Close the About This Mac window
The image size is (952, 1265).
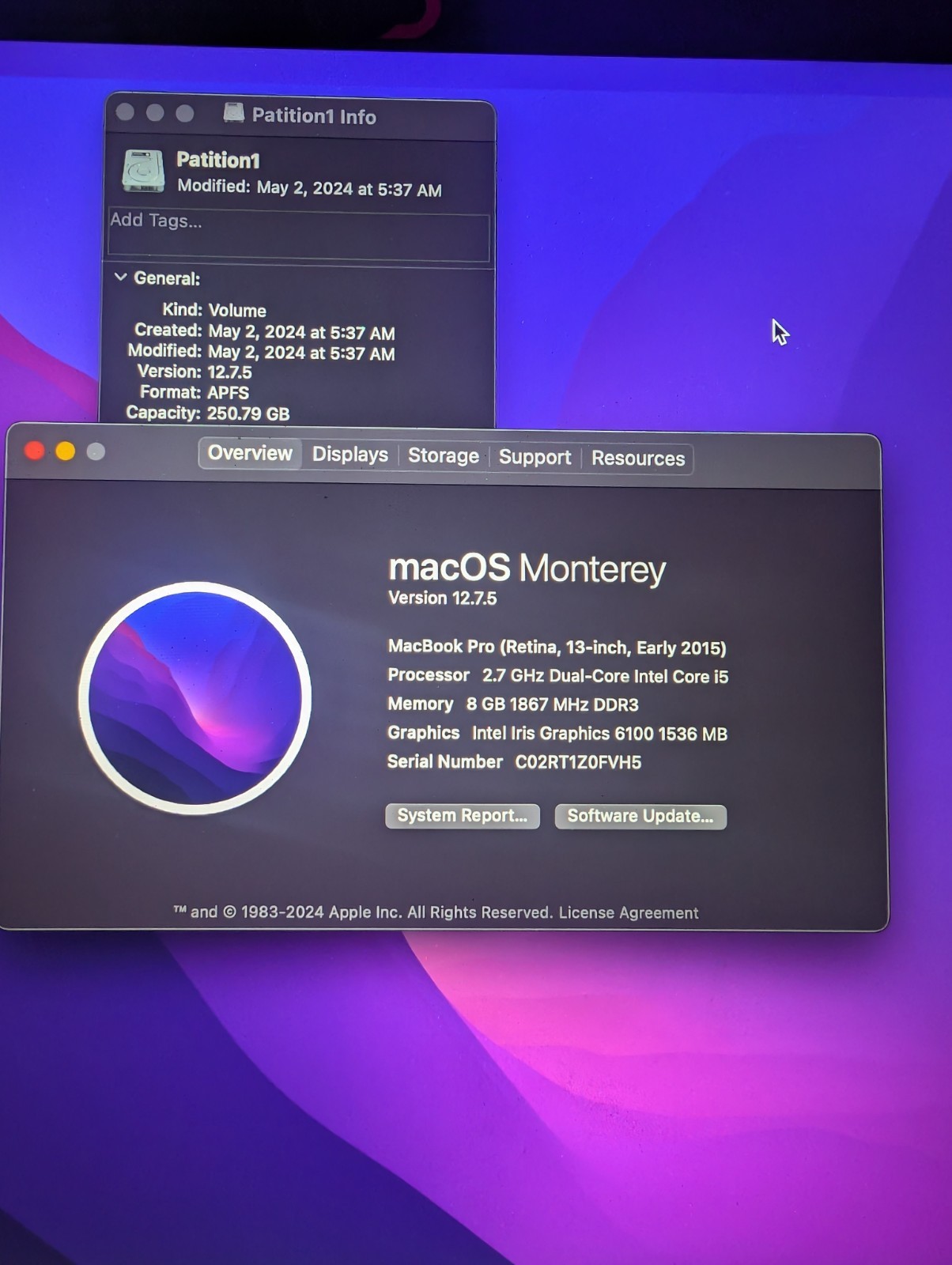click(x=34, y=451)
